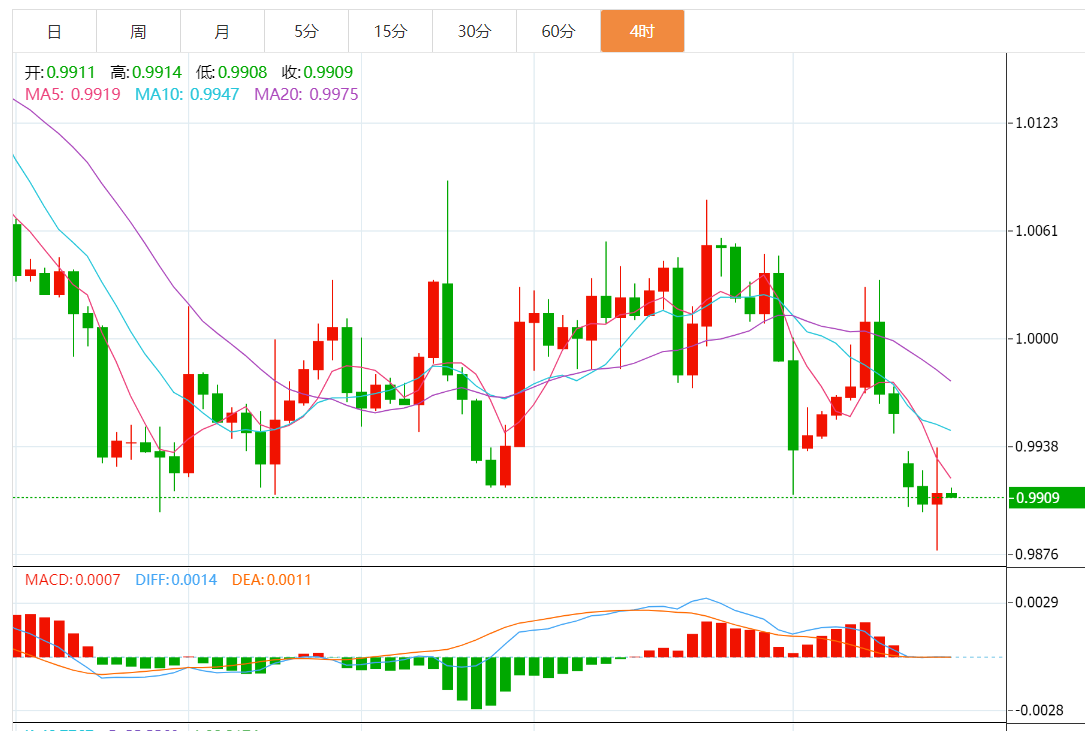Click the DIFF value 0.0014
Screen dimensions: 1085x731
pyautogui.click(x=194, y=579)
